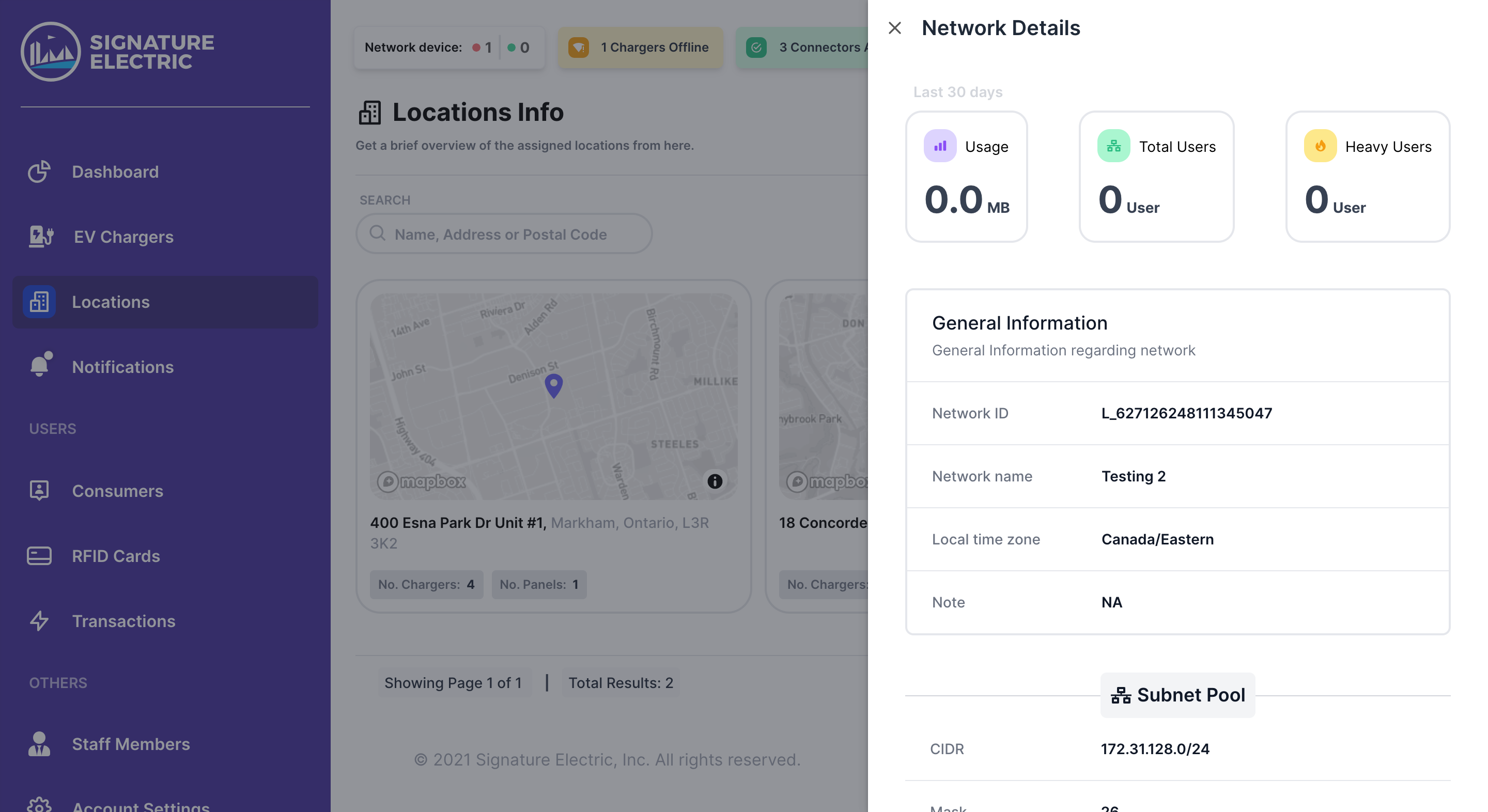Open Staff Members page
The width and height of the screenshot is (1488, 812).
[x=165, y=744]
